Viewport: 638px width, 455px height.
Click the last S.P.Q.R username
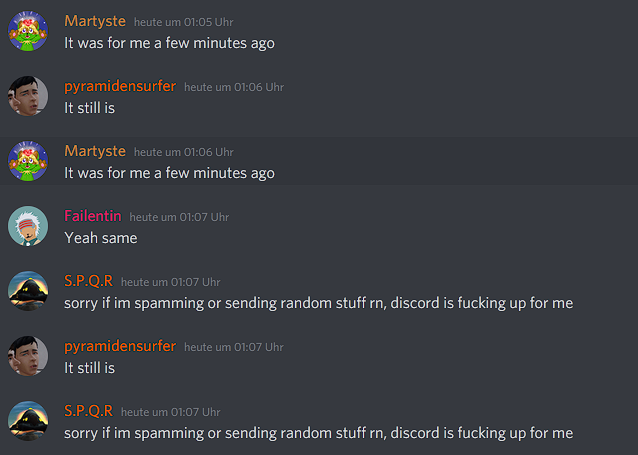(88, 411)
